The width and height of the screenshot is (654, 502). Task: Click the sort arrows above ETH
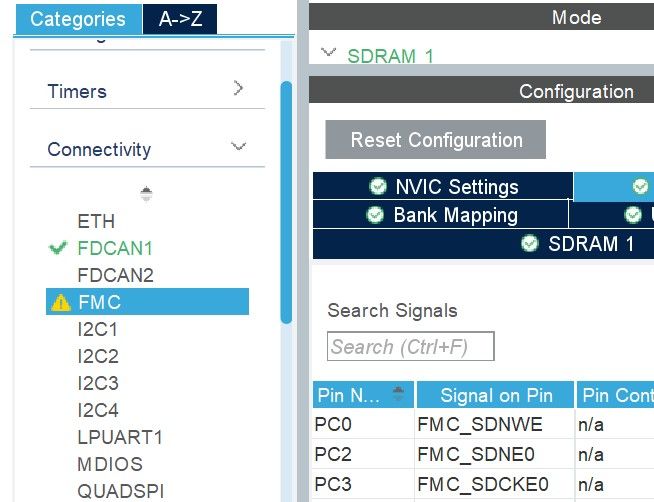point(146,194)
